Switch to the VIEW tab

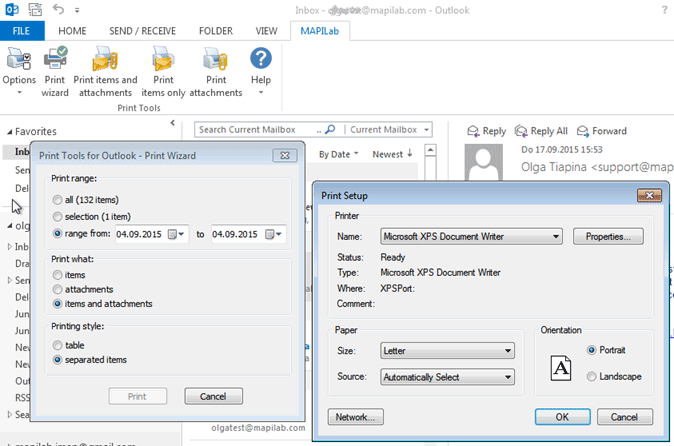click(267, 31)
